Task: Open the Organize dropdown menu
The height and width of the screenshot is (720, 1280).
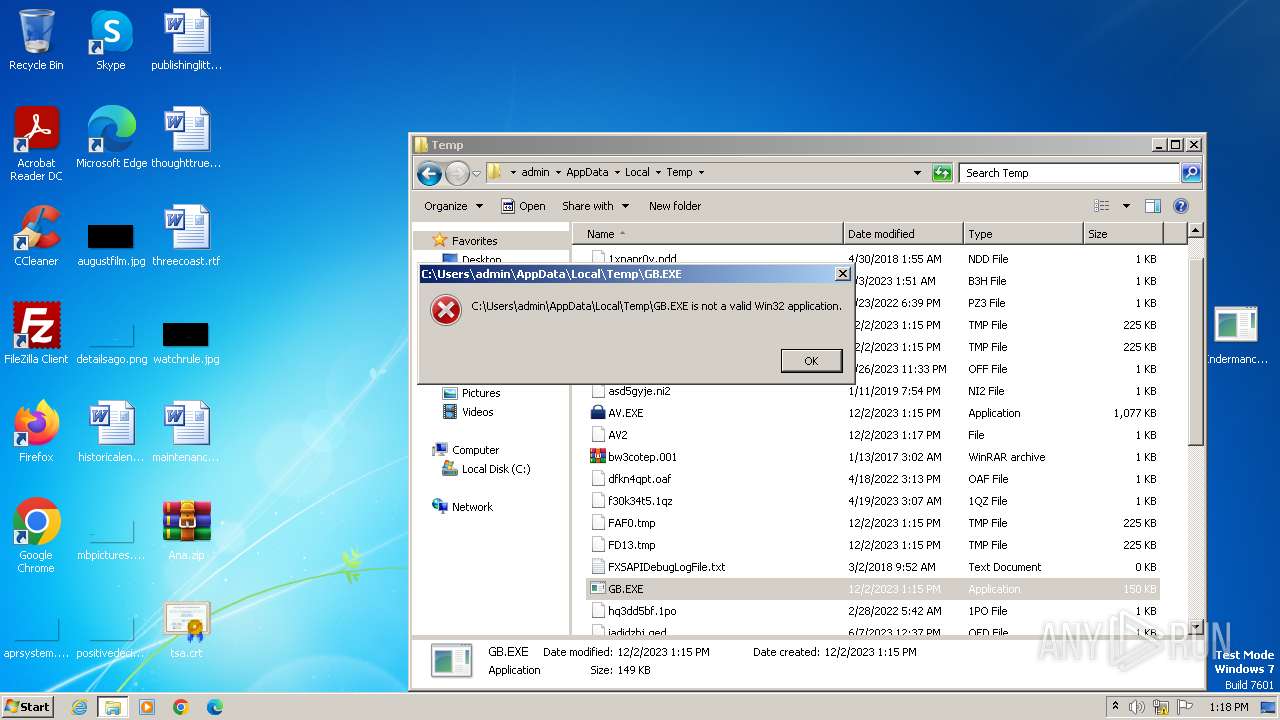Action: (x=453, y=206)
